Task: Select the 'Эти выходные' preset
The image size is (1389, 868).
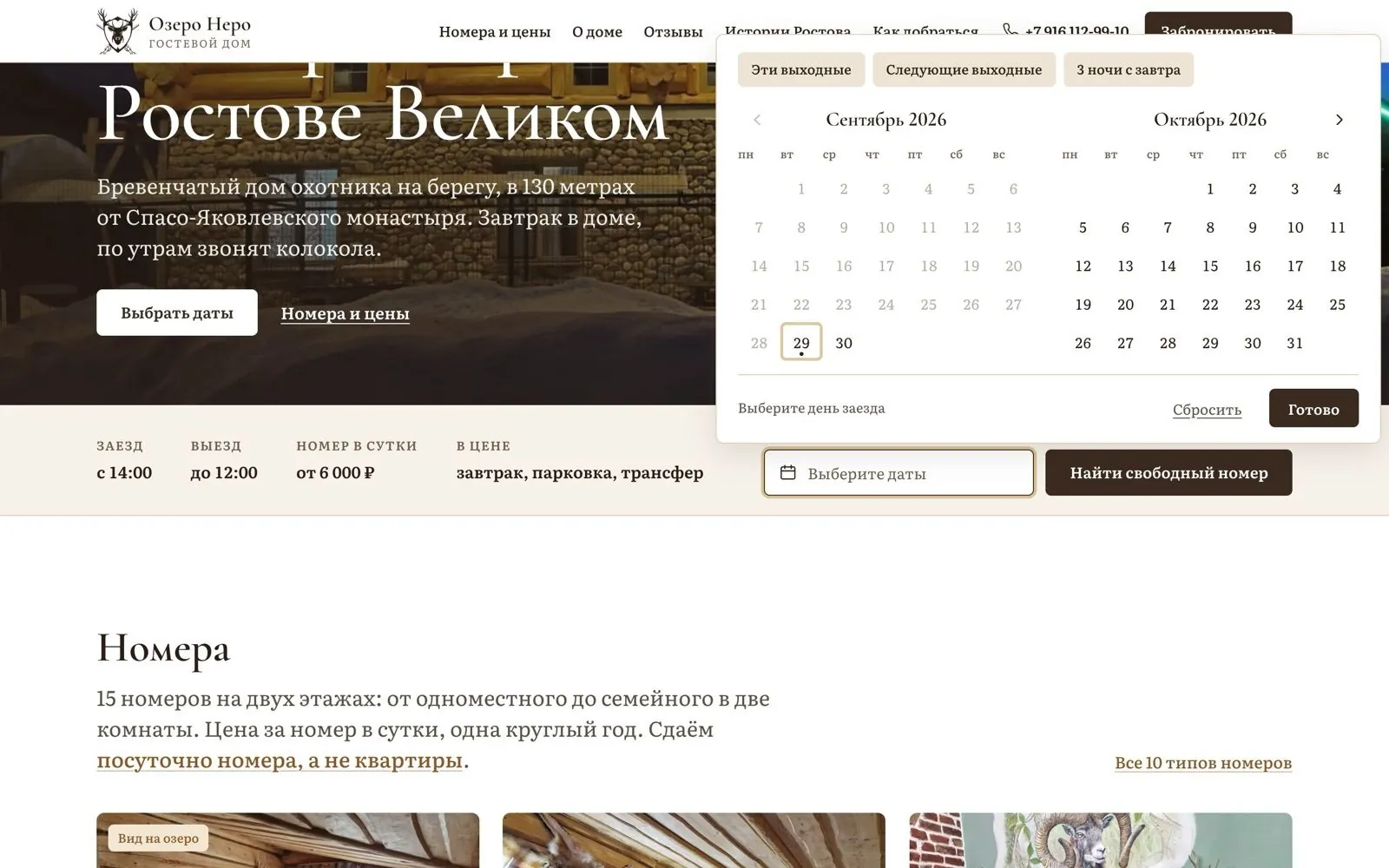Action: tap(801, 69)
